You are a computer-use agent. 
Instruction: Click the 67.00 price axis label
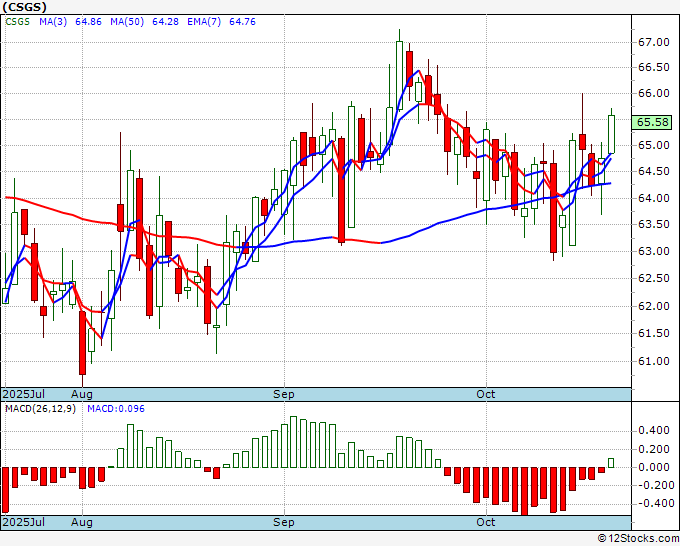click(652, 42)
